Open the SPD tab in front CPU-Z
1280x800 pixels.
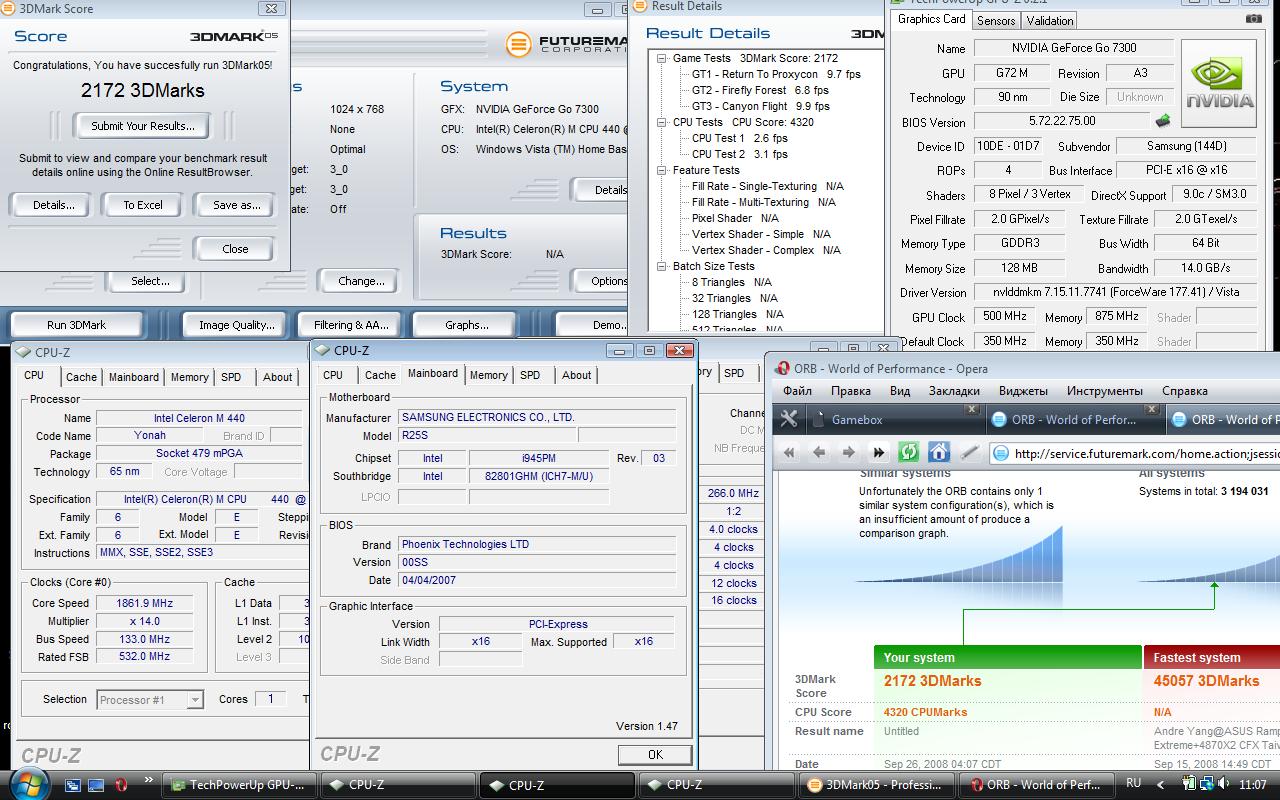click(x=530, y=375)
